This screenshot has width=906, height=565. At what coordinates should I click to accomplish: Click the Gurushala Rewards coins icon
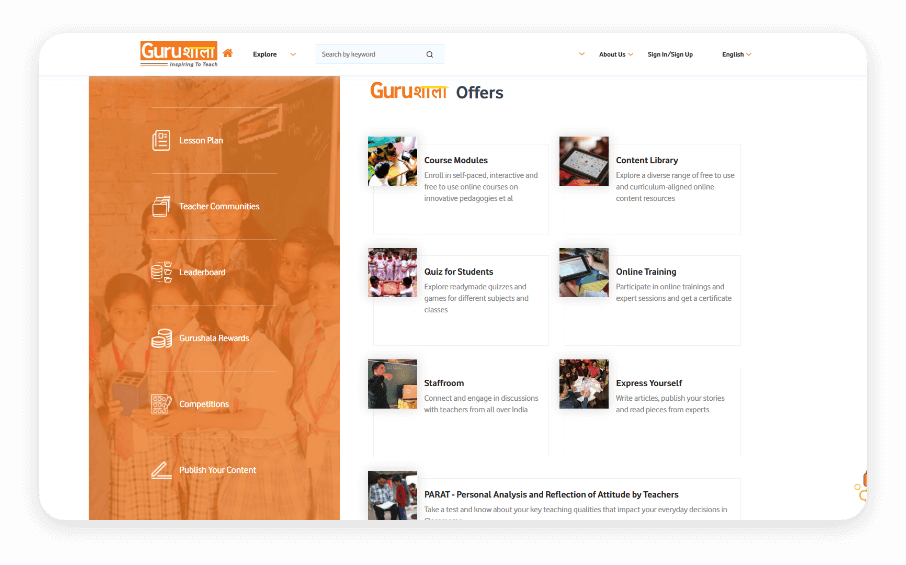click(x=161, y=338)
